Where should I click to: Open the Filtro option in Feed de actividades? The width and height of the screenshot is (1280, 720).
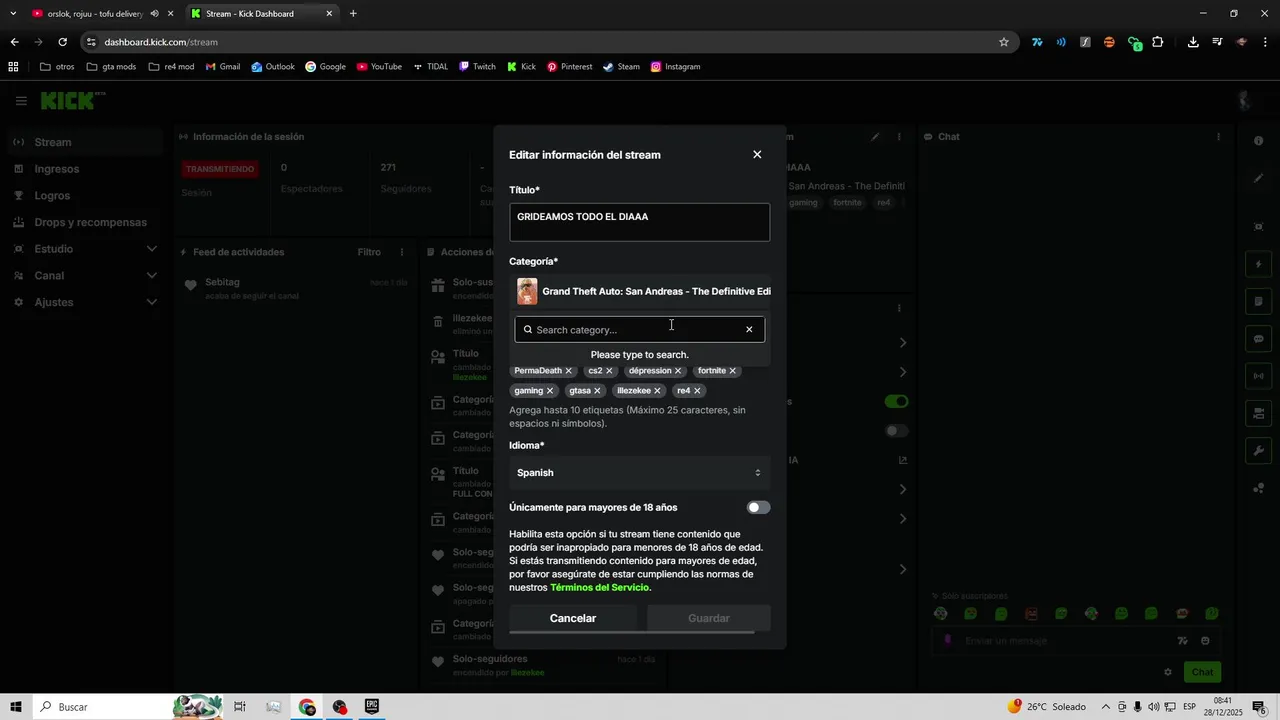tap(369, 252)
